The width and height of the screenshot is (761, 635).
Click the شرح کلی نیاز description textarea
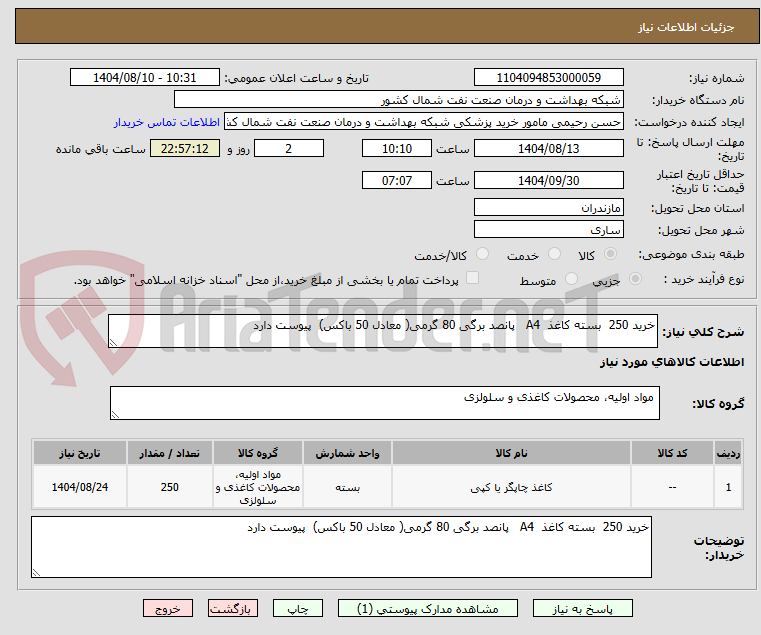pos(383,331)
